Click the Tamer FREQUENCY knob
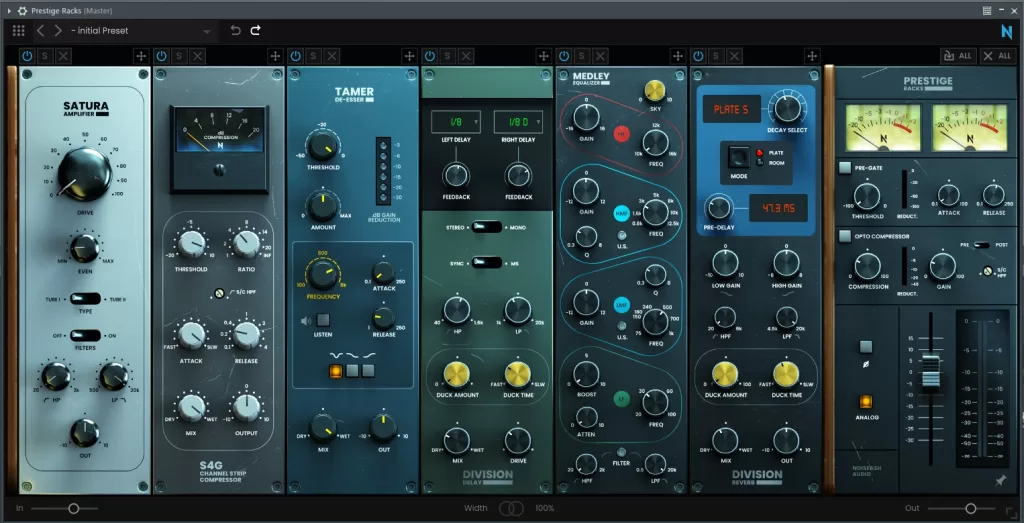 click(x=323, y=274)
